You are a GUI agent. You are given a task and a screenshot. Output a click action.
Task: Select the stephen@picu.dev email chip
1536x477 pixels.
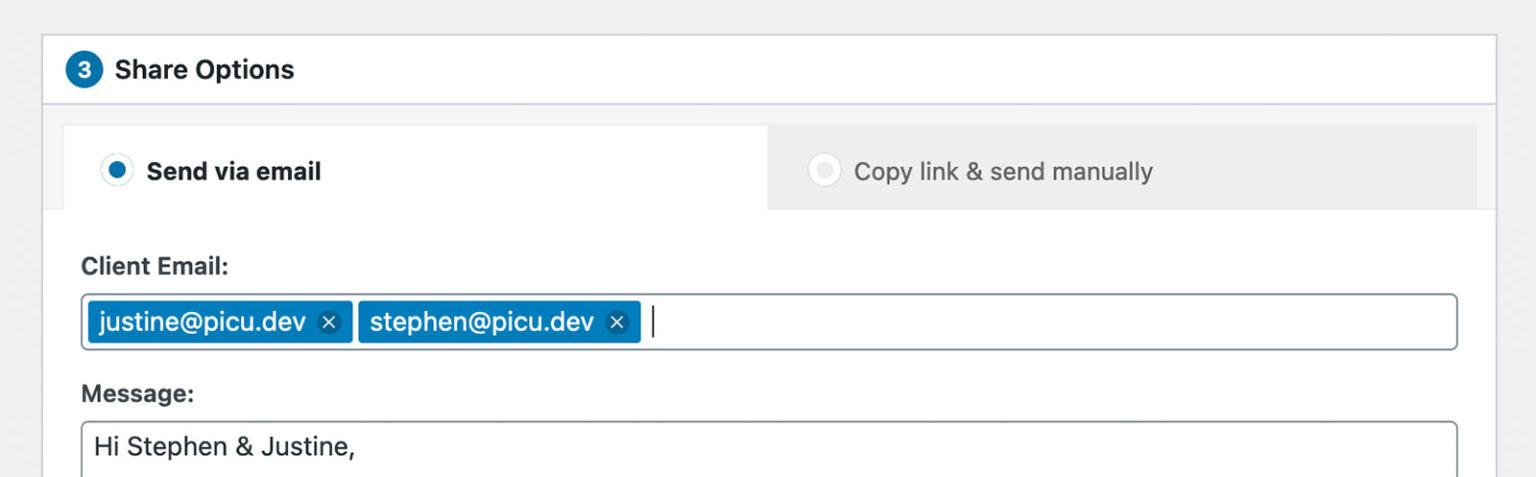tap(481, 322)
